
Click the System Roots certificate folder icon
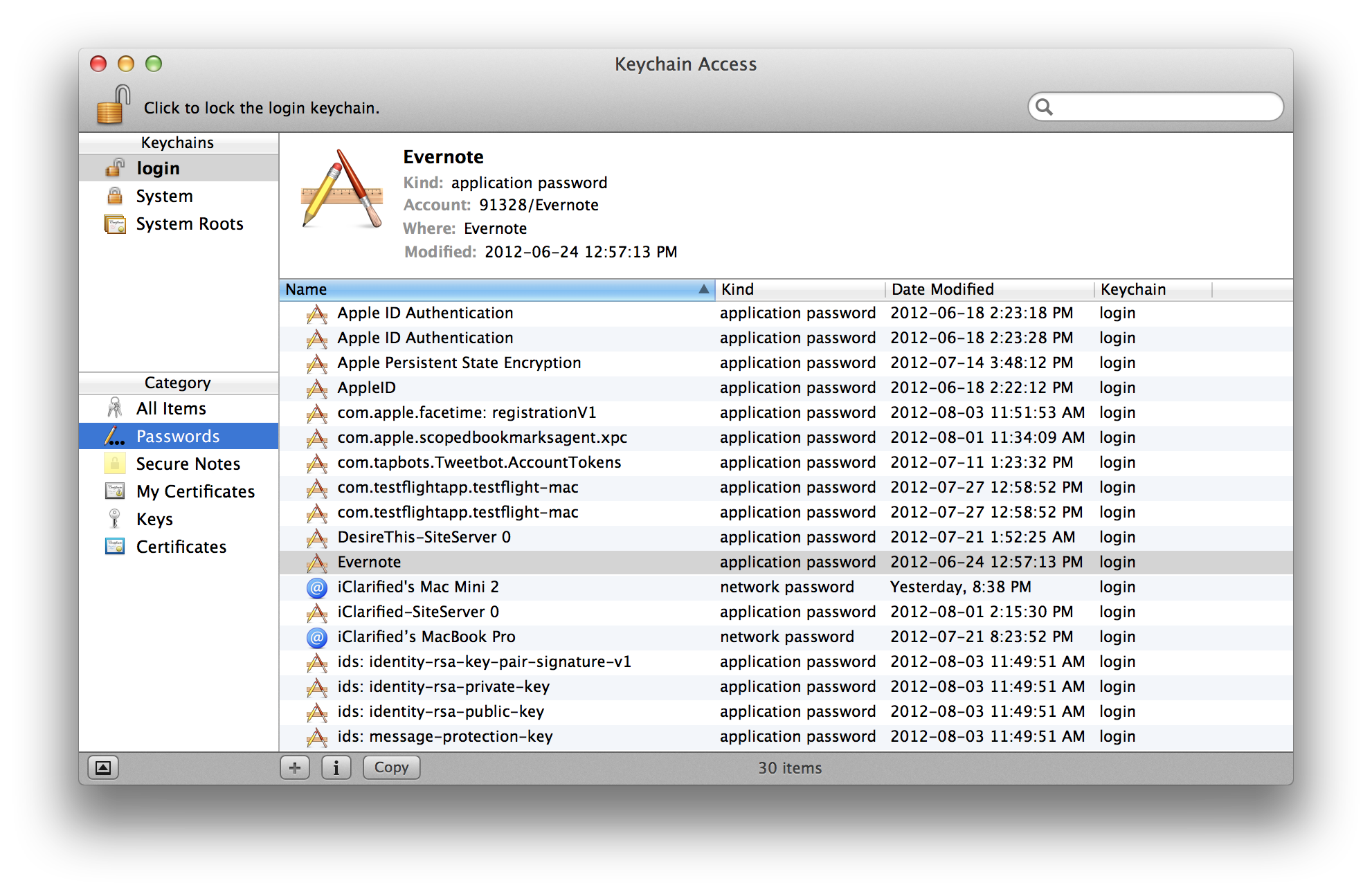(x=115, y=223)
